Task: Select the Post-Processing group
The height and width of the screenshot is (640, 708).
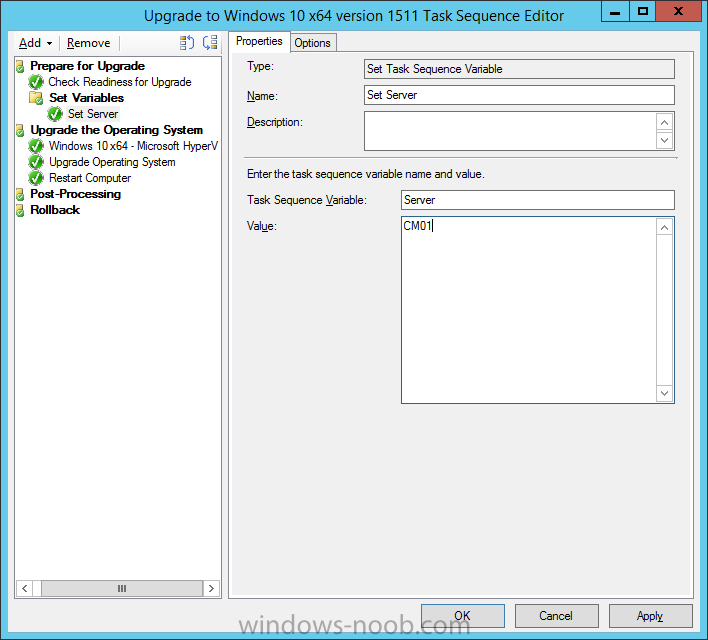Action: coord(75,194)
